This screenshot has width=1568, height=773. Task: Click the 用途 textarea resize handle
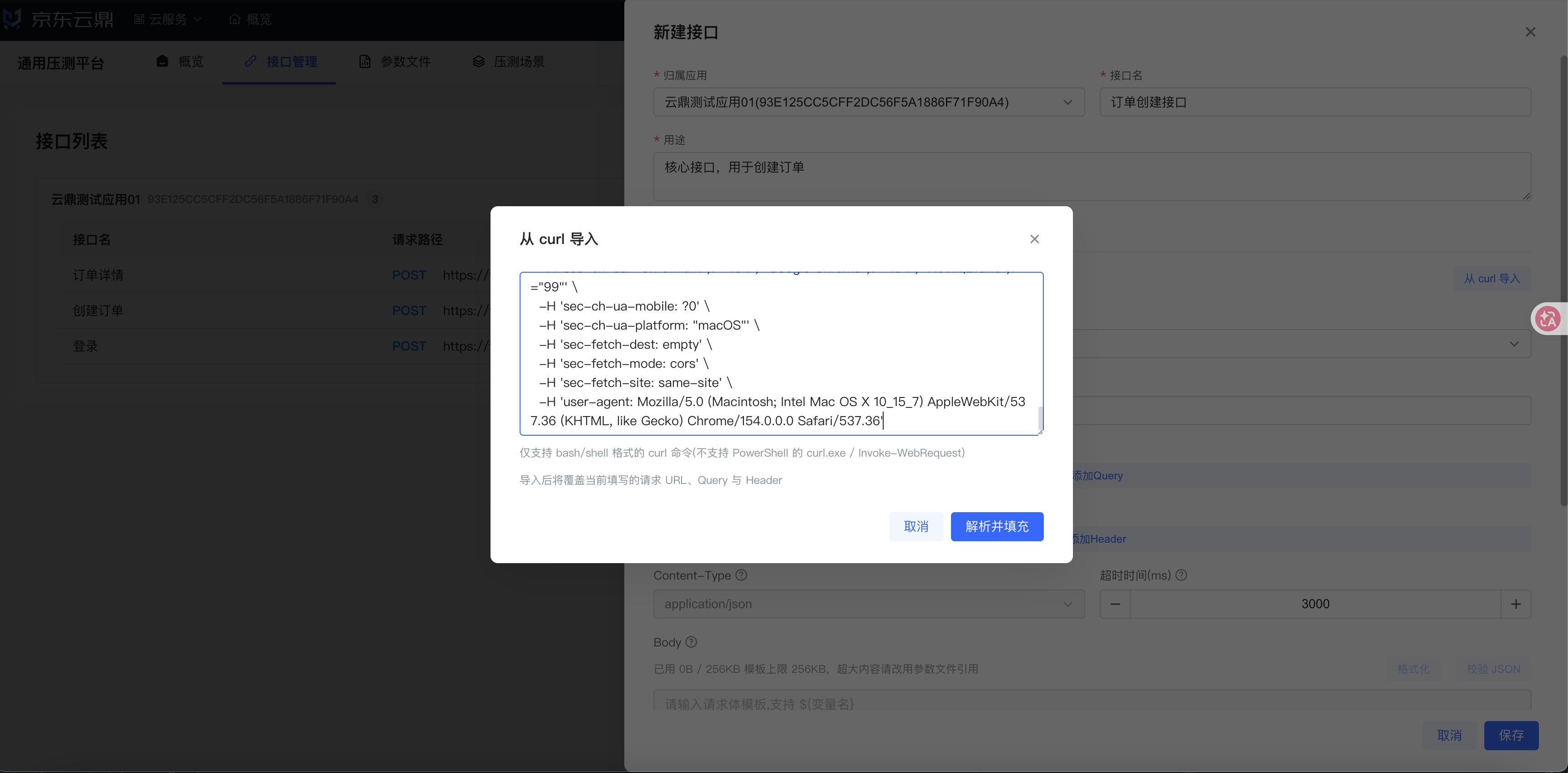pyautogui.click(x=1526, y=196)
